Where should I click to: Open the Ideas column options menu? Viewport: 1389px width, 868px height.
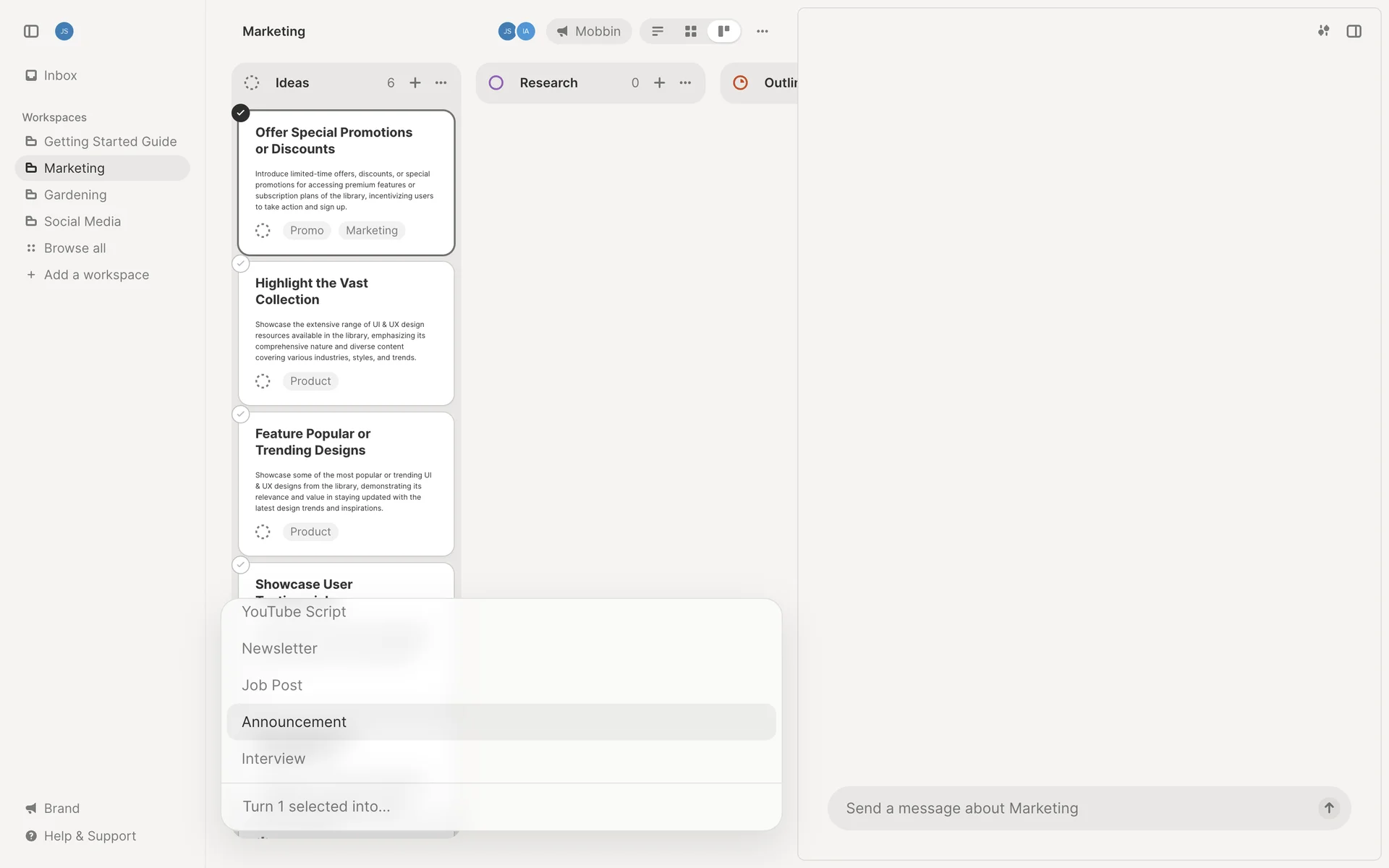(x=441, y=83)
